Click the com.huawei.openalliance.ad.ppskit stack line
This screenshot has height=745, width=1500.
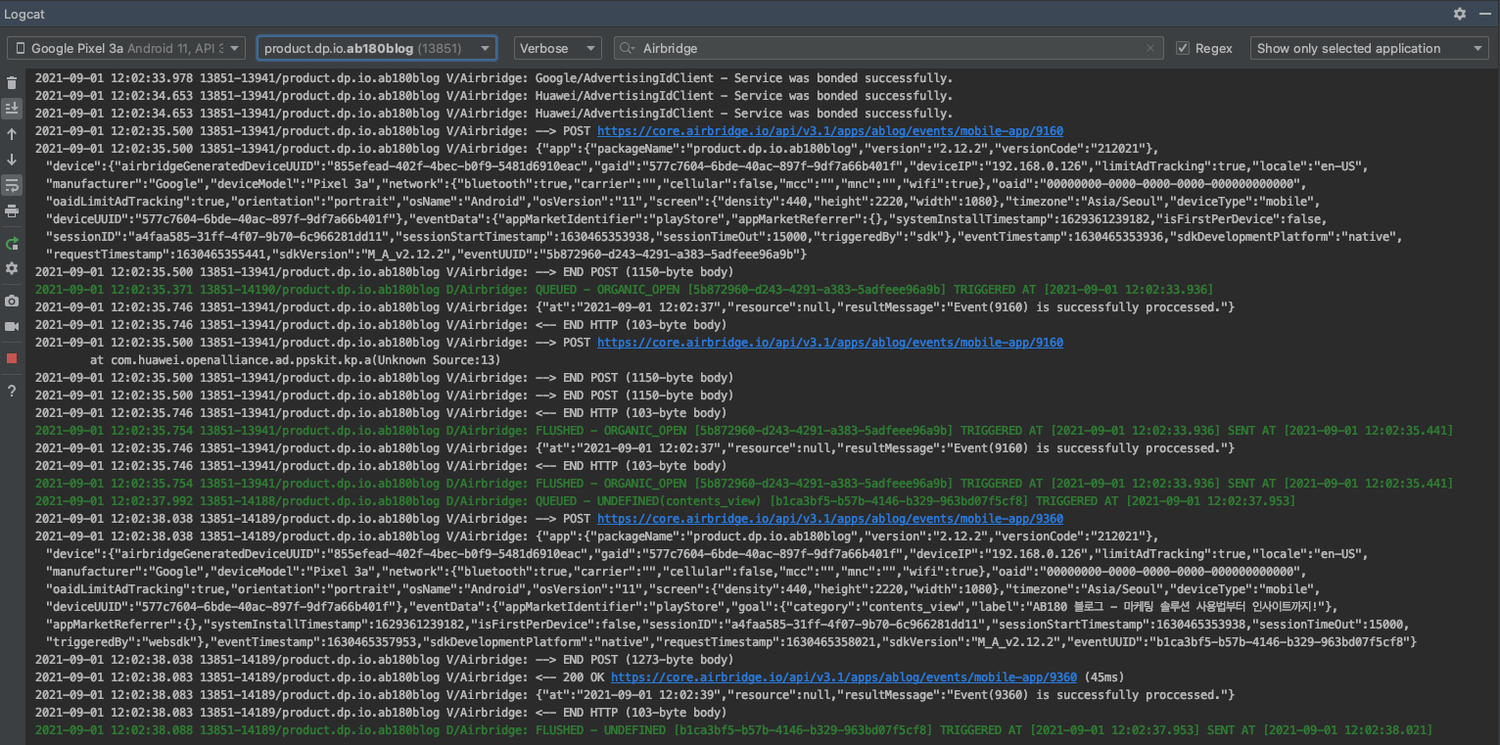point(295,360)
